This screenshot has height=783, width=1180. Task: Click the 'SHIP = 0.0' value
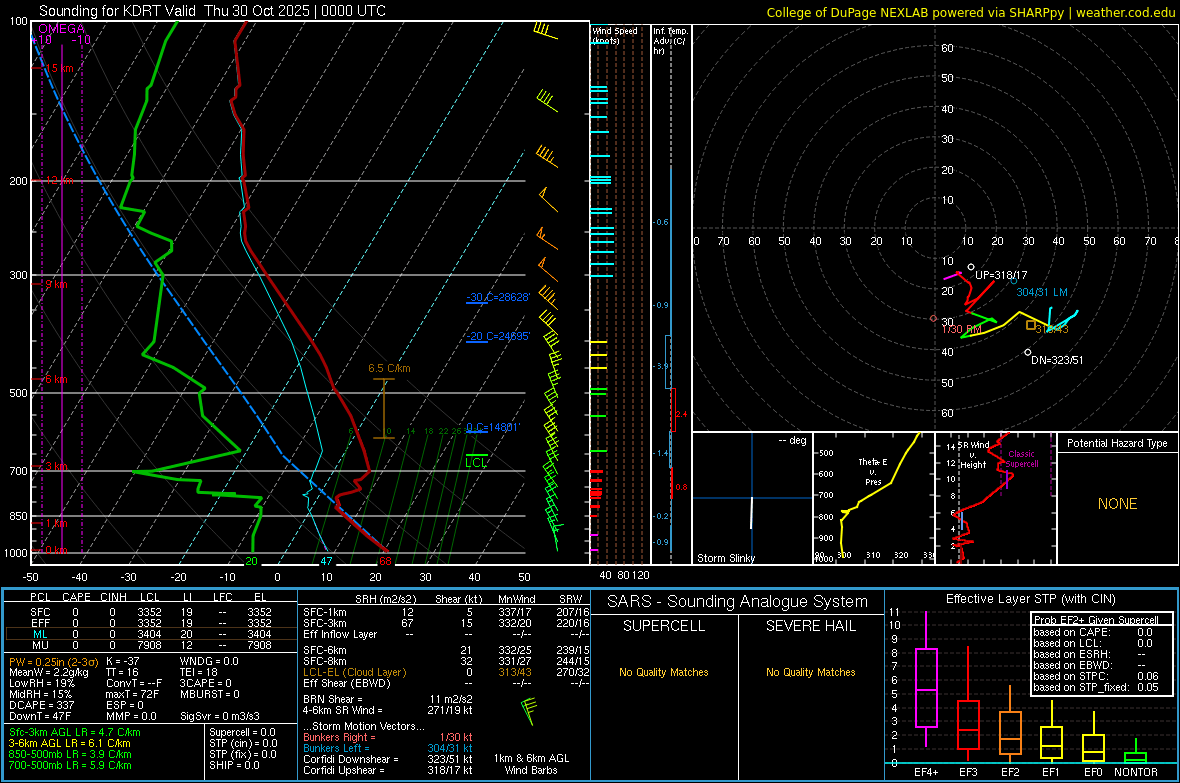[x=234, y=766]
